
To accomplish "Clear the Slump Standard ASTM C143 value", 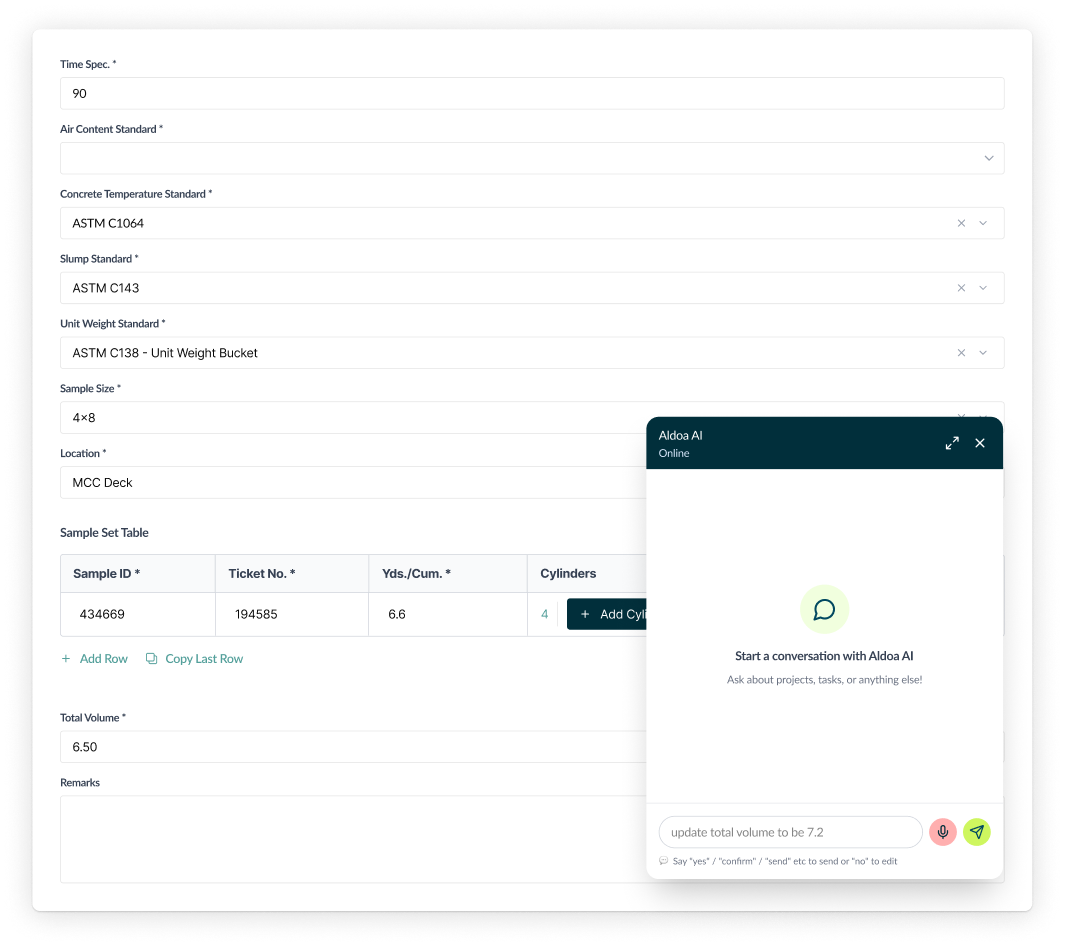I will (960, 287).
